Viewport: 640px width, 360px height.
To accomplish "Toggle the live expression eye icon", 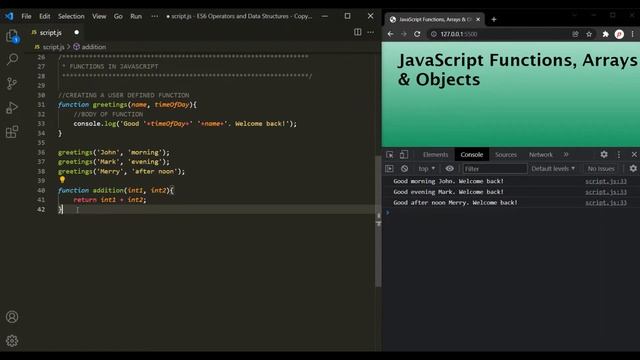I will 449,169.
